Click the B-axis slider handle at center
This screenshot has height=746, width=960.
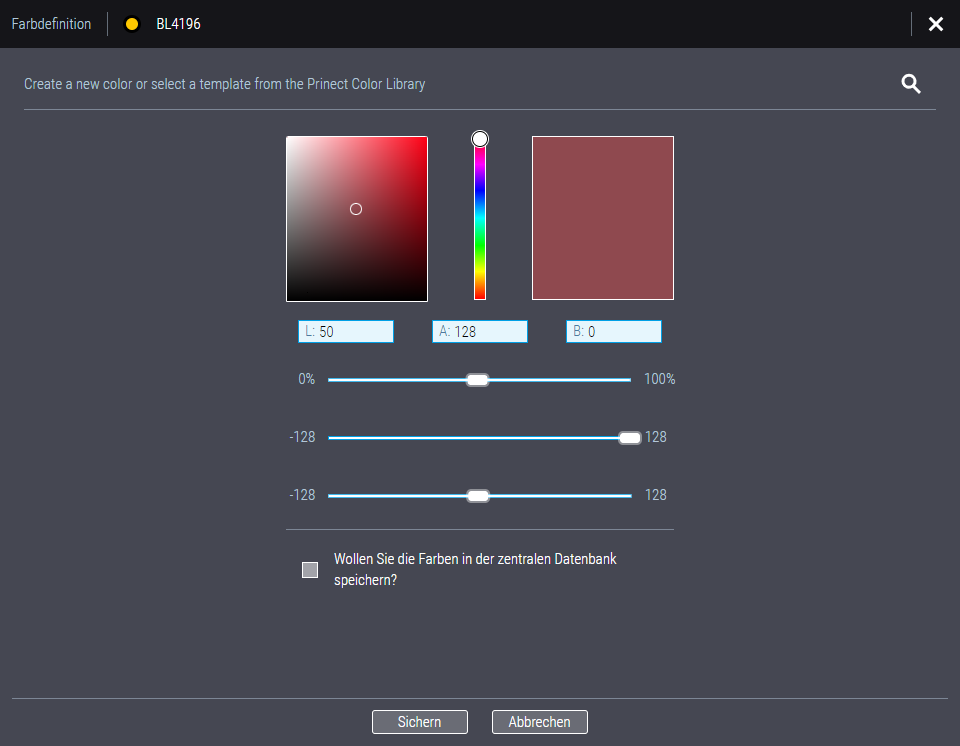[478, 496]
